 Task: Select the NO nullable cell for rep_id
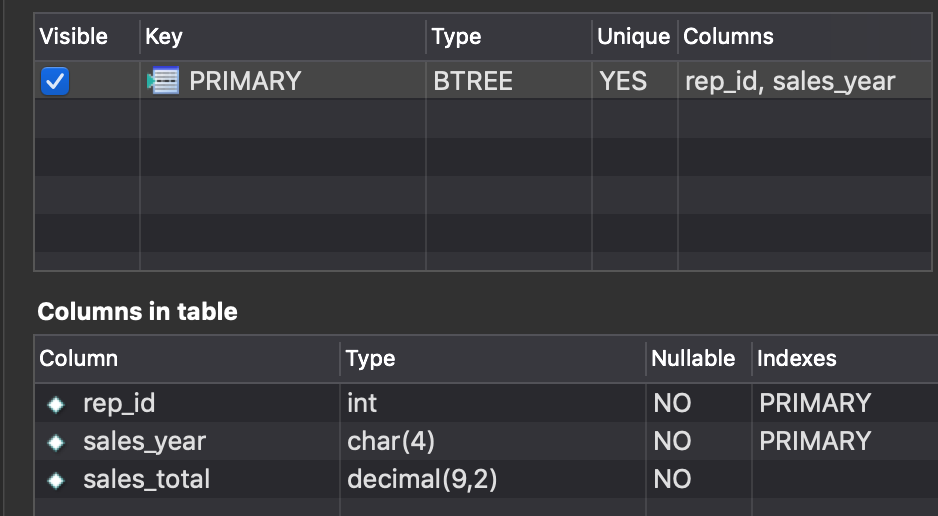tap(672, 403)
